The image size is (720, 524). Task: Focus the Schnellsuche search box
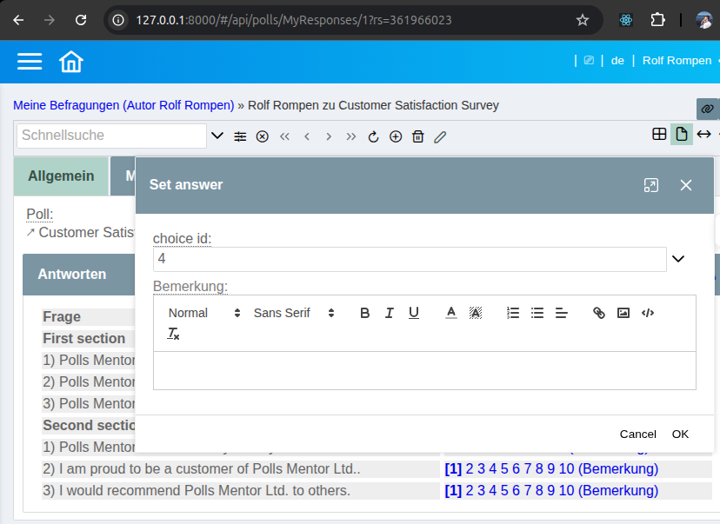pos(112,135)
